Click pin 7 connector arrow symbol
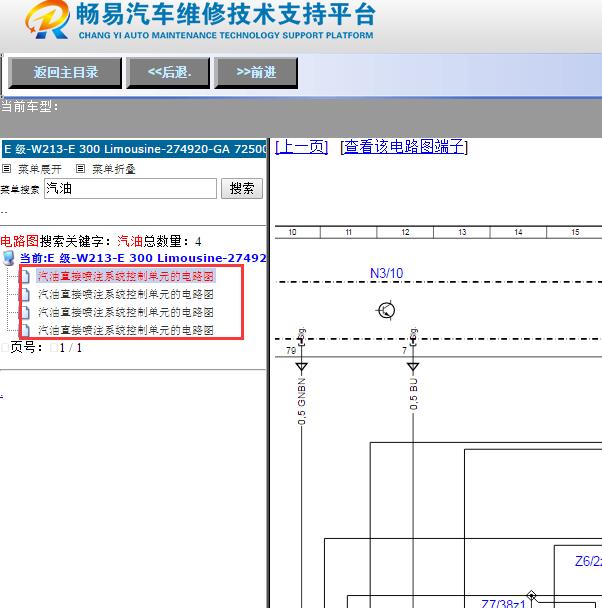The height and width of the screenshot is (608, 602). [413, 366]
